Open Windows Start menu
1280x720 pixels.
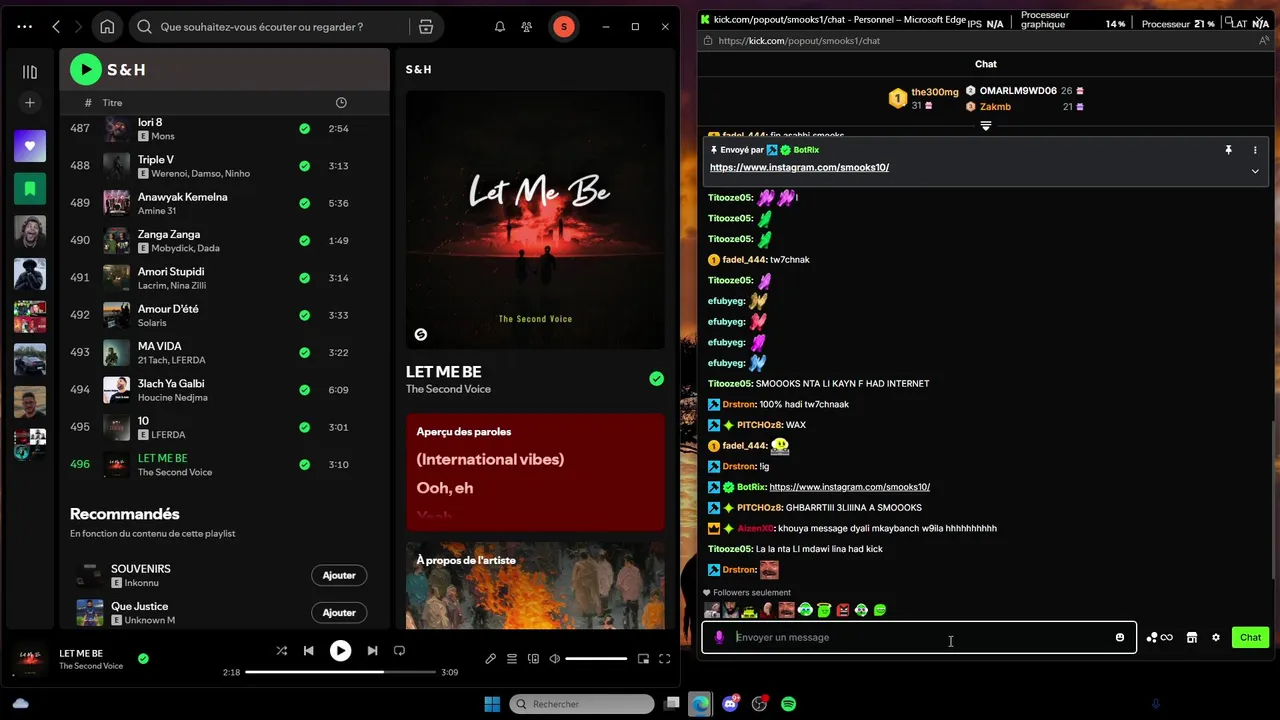492,704
